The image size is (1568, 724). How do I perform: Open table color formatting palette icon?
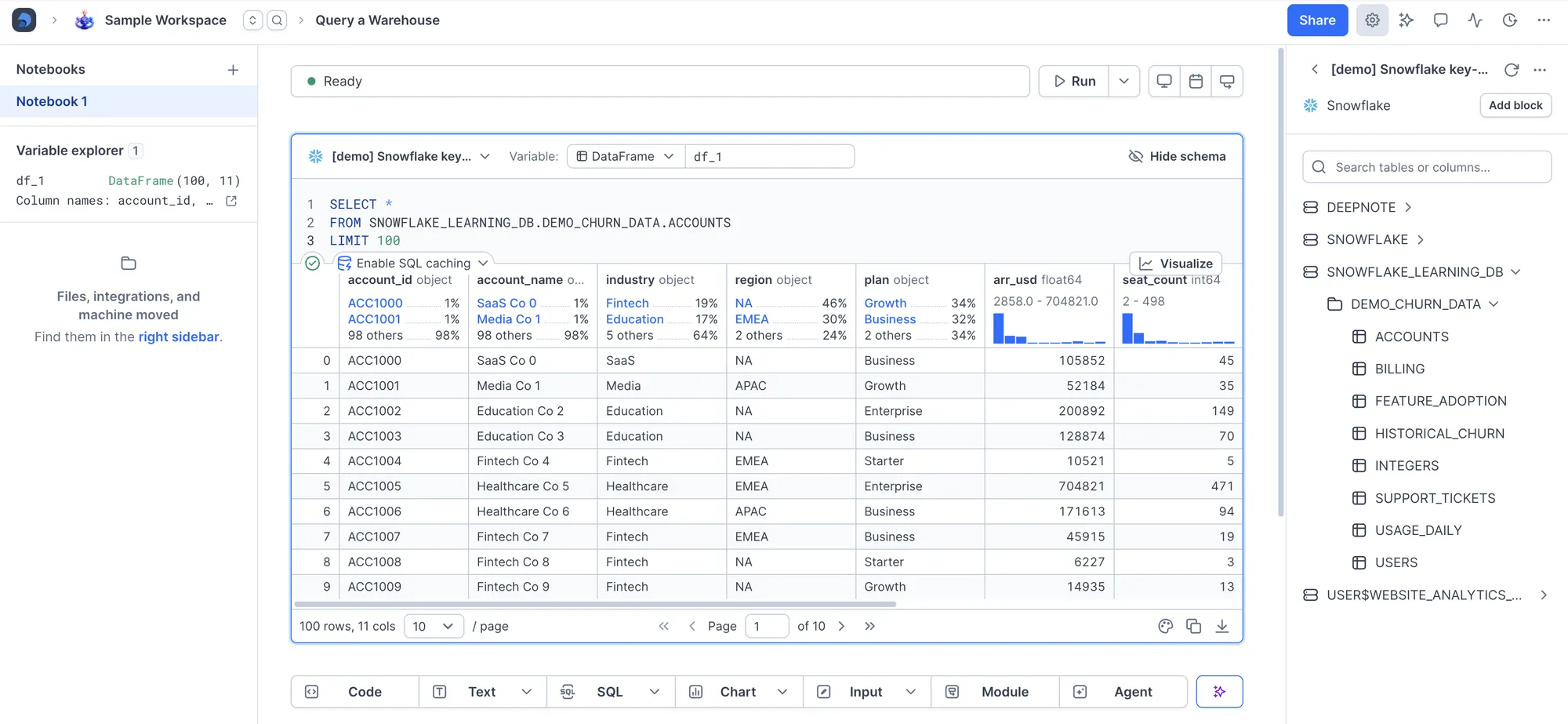(x=1166, y=626)
